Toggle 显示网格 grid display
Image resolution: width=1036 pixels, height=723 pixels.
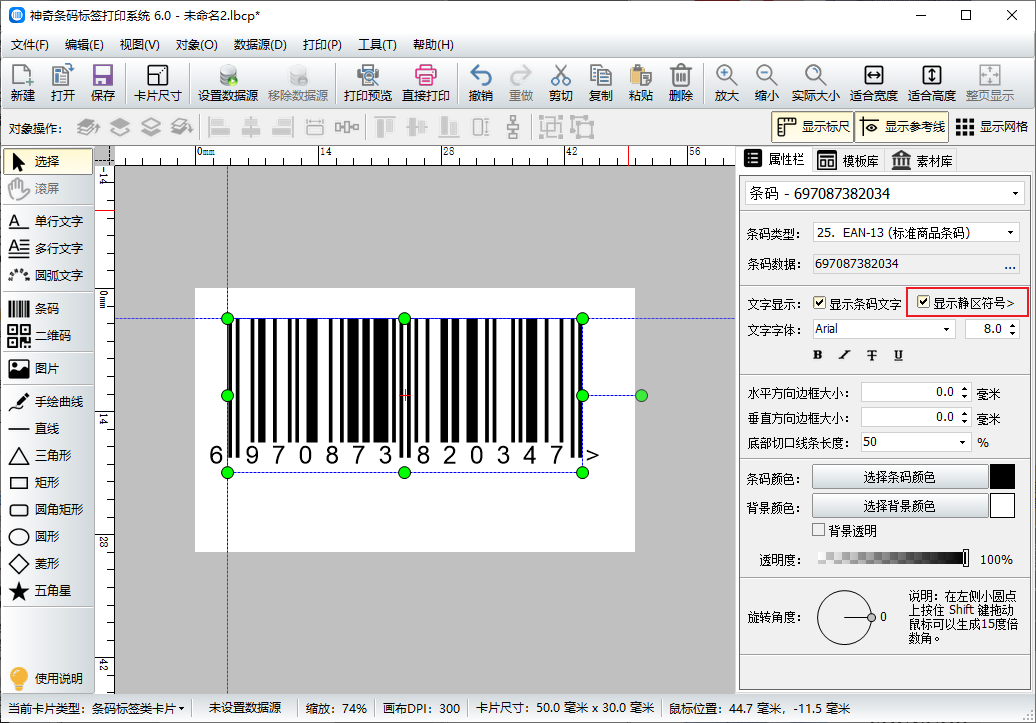(992, 126)
